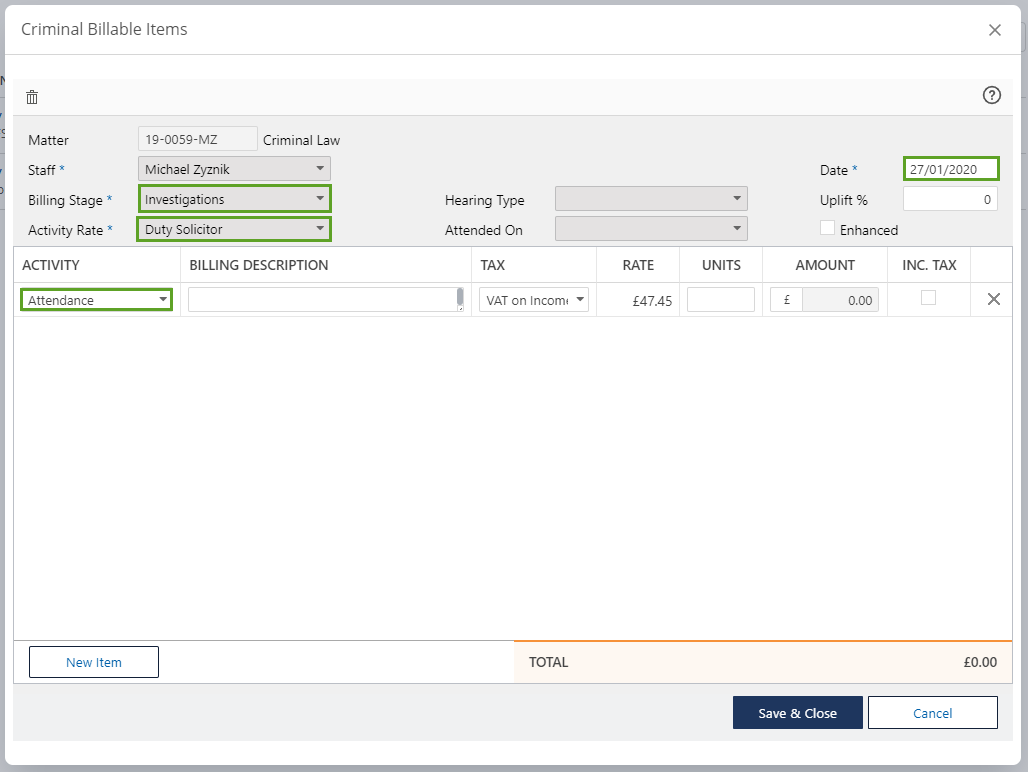
Task: Open the Activity Rate dropdown
Action: coord(234,229)
